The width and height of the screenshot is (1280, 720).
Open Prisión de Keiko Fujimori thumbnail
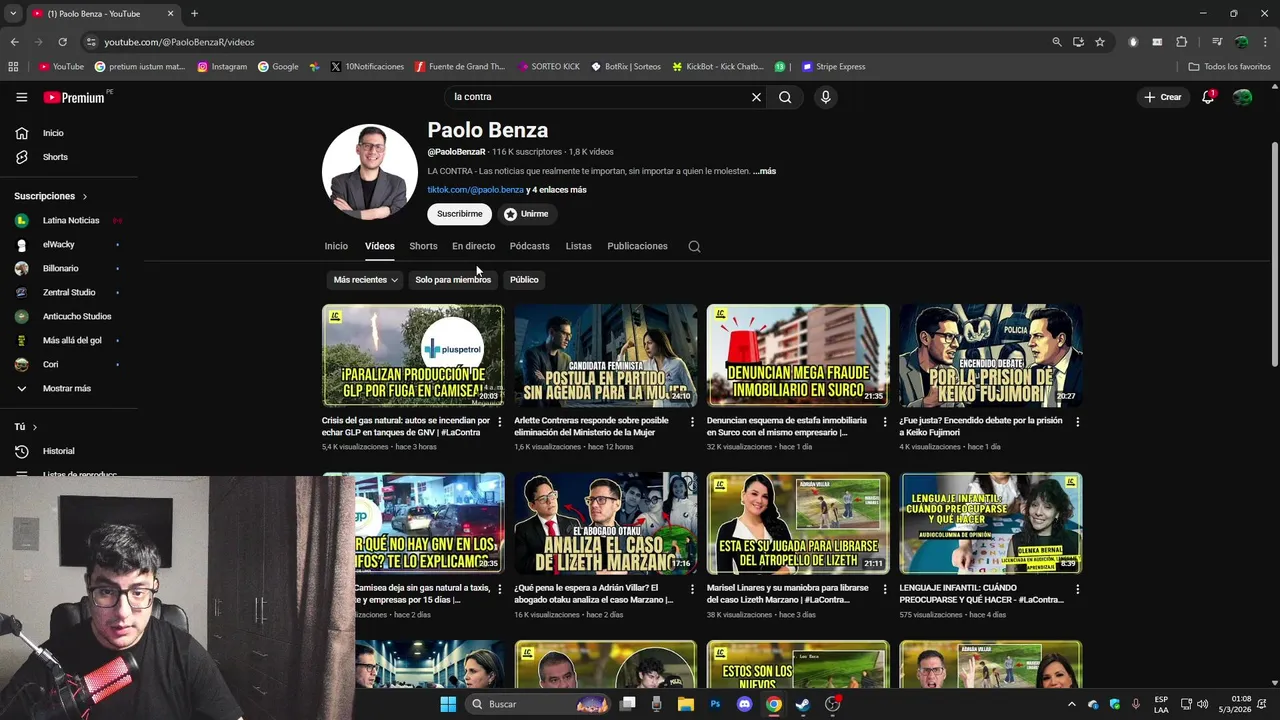990,355
